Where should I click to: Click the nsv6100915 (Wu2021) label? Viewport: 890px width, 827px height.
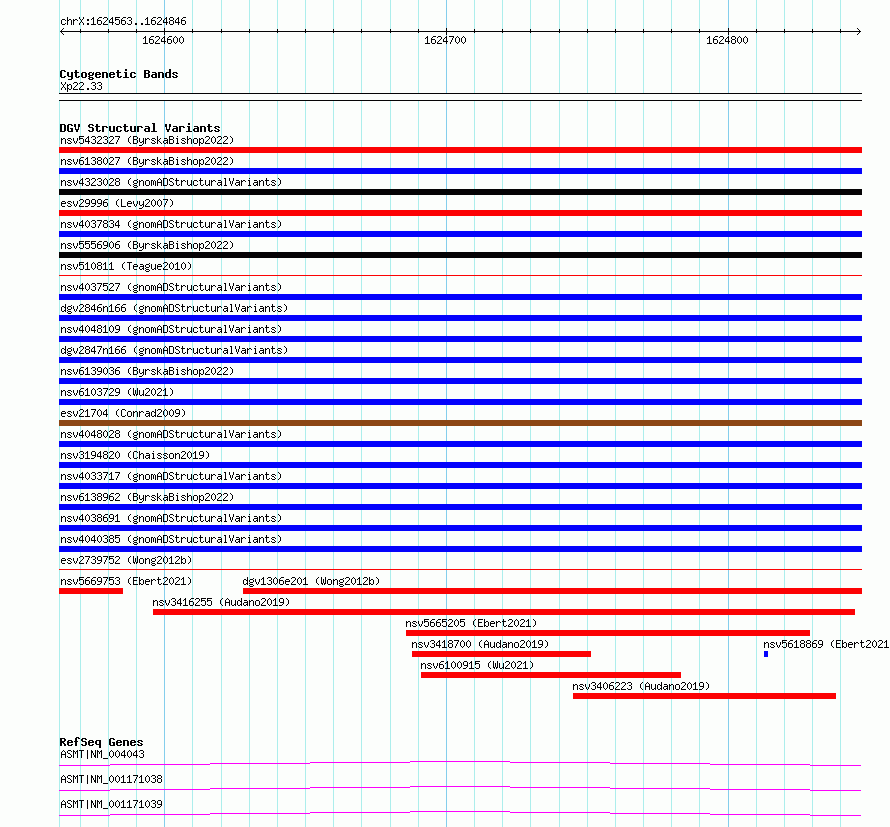pyautogui.click(x=477, y=665)
